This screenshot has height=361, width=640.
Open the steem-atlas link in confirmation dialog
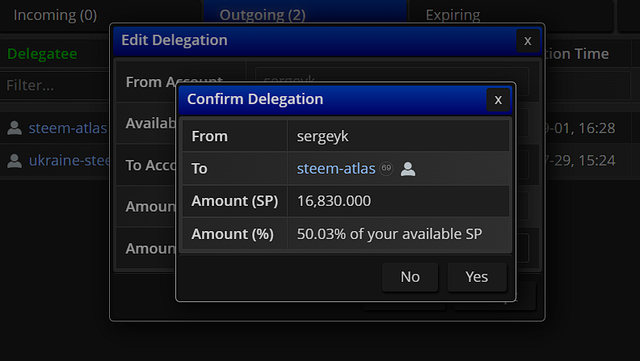tap(336, 168)
